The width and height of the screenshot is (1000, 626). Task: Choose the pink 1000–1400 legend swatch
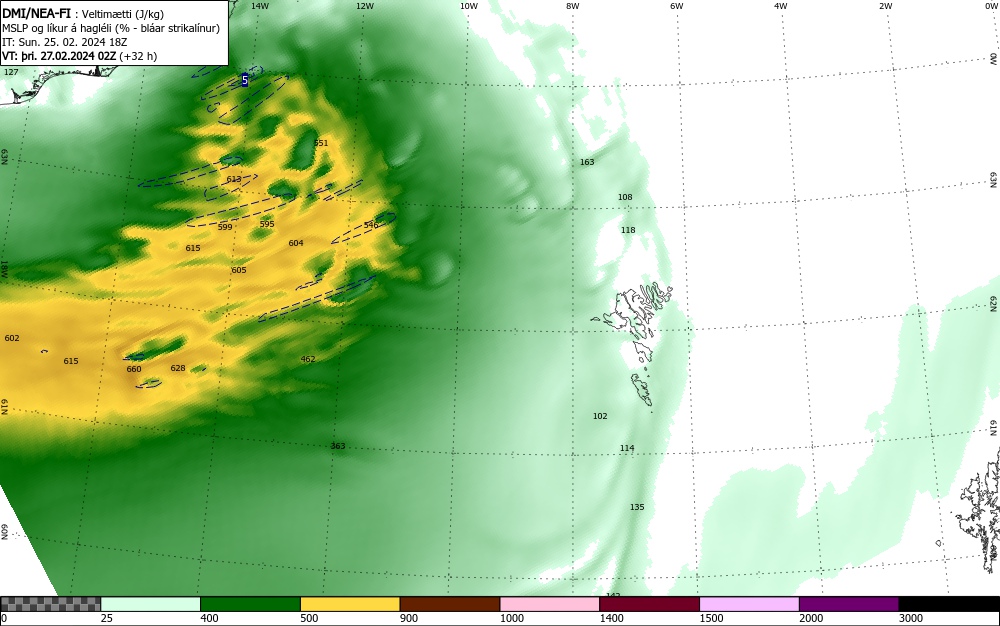click(550, 604)
